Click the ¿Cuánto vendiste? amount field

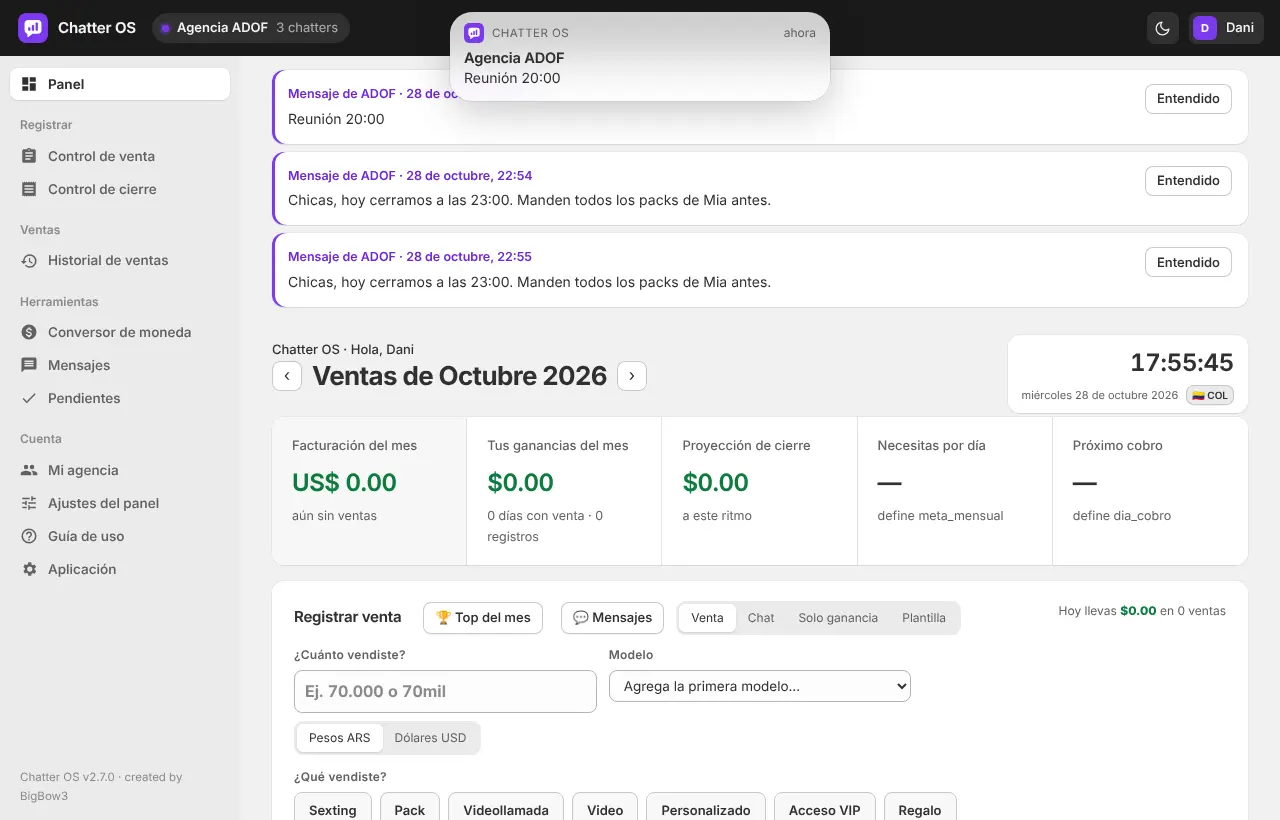[x=445, y=692]
